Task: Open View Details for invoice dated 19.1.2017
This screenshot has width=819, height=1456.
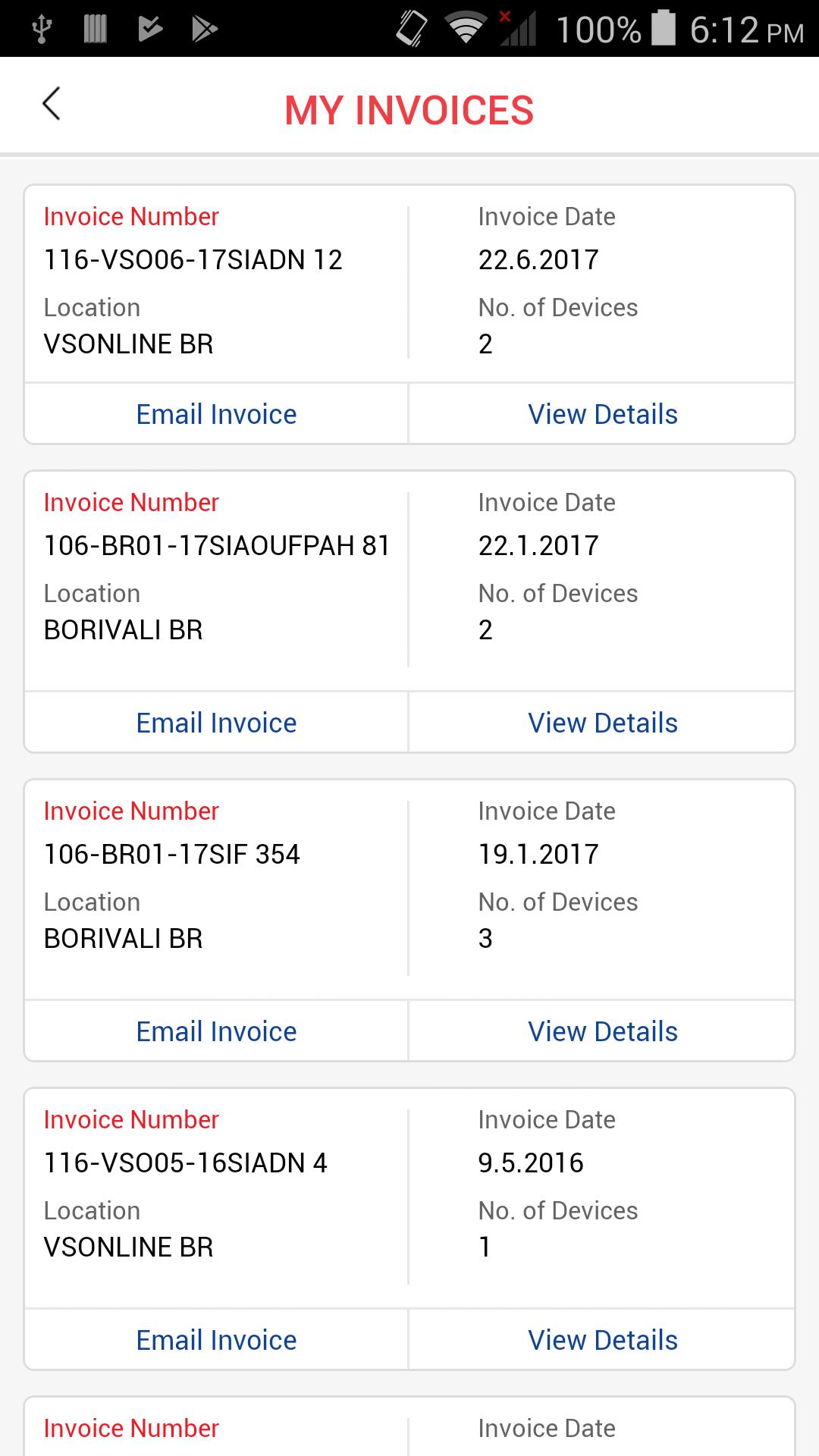Action: 602,1031
